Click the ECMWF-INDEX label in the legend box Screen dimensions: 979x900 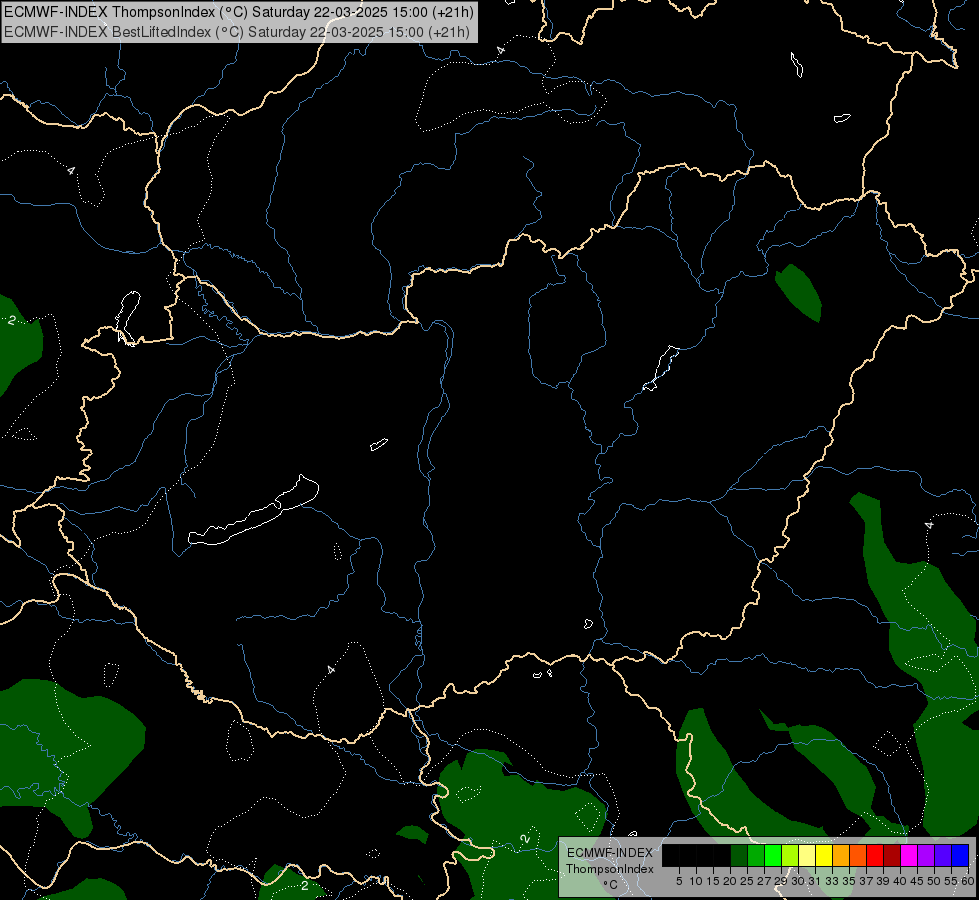click(609, 853)
